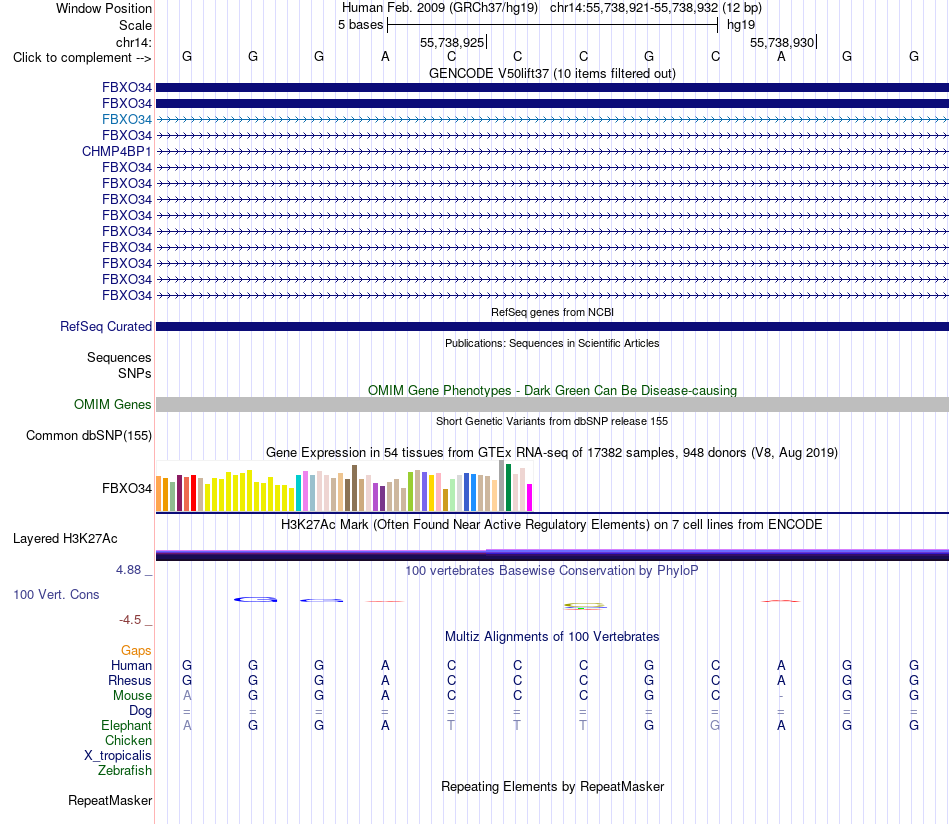This screenshot has height=824, width=950.
Task: Click the 'Click to complement -->' label
Action: (82, 58)
